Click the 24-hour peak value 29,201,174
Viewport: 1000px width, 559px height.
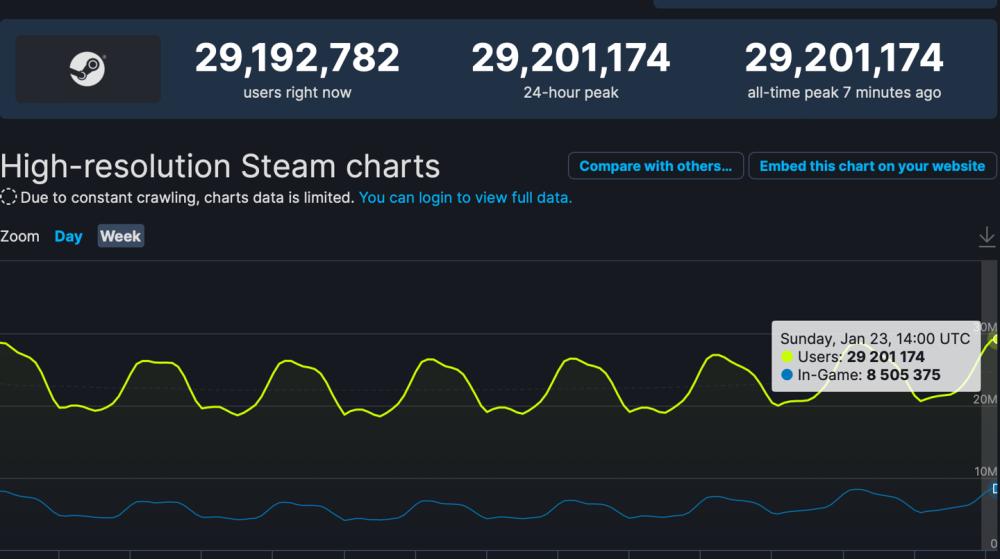coord(571,57)
